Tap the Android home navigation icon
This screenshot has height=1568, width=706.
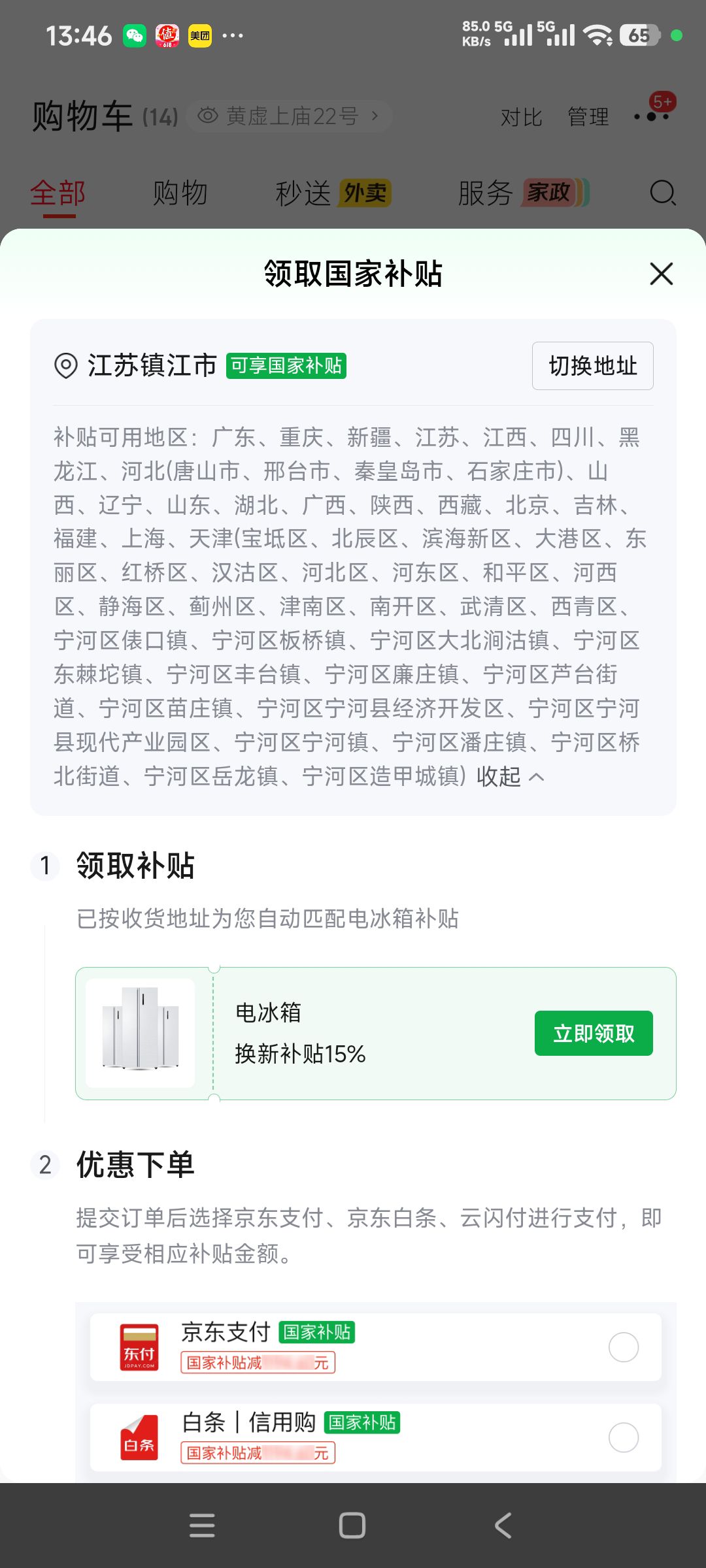(352, 1526)
